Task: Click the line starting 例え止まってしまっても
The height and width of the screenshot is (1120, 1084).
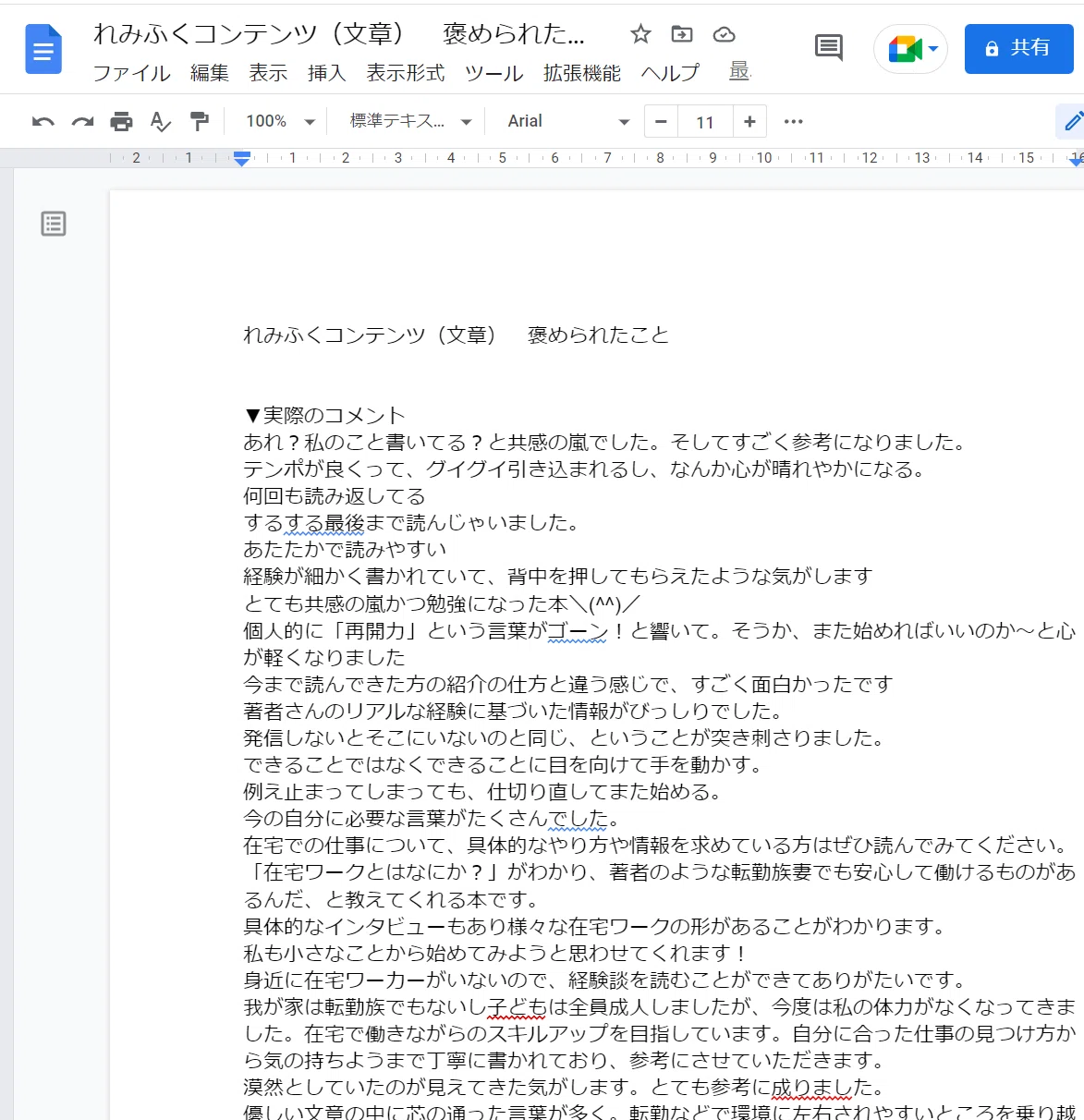Action: (x=483, y=791)
